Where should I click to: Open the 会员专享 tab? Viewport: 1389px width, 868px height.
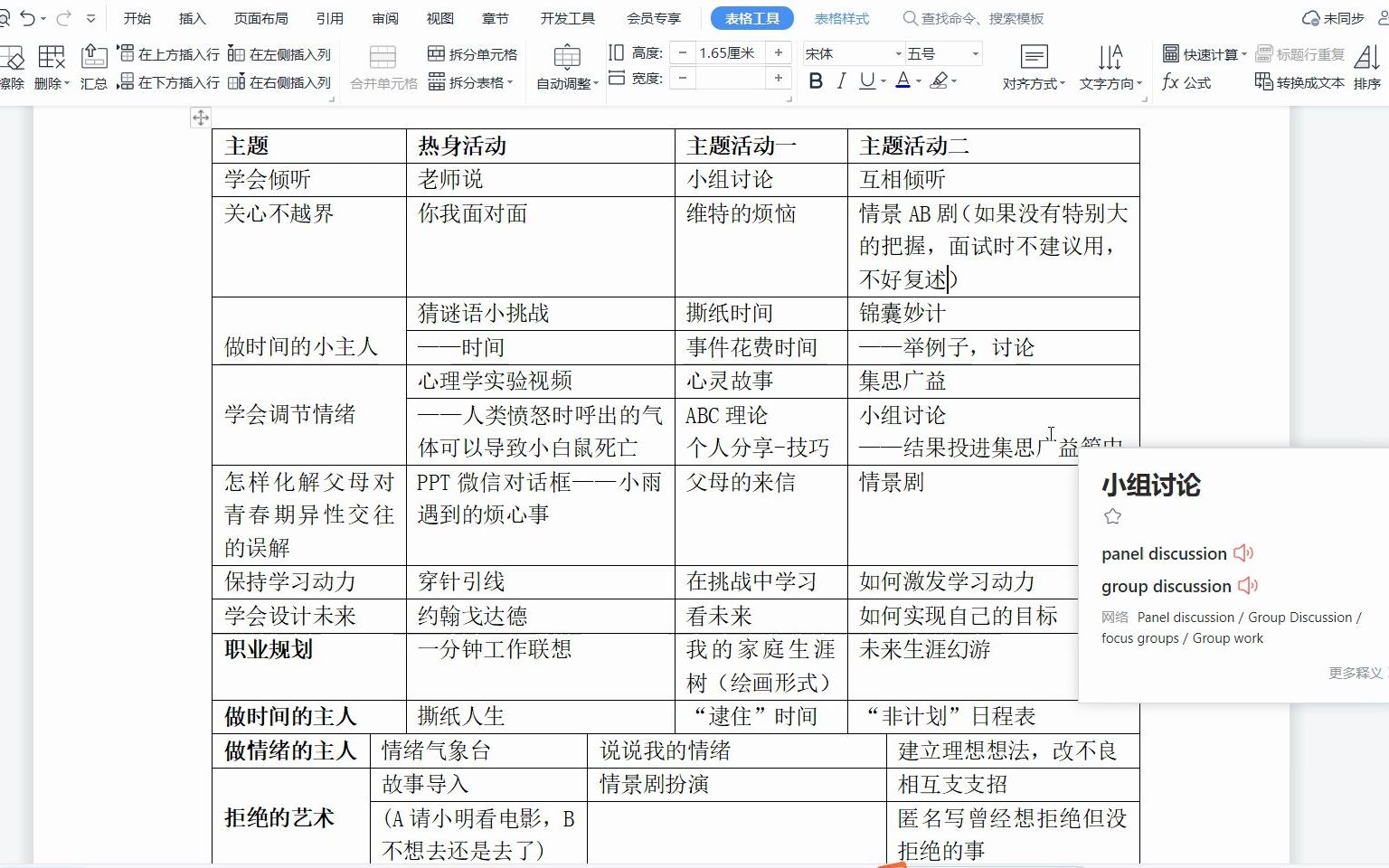(x=654, y=18)
